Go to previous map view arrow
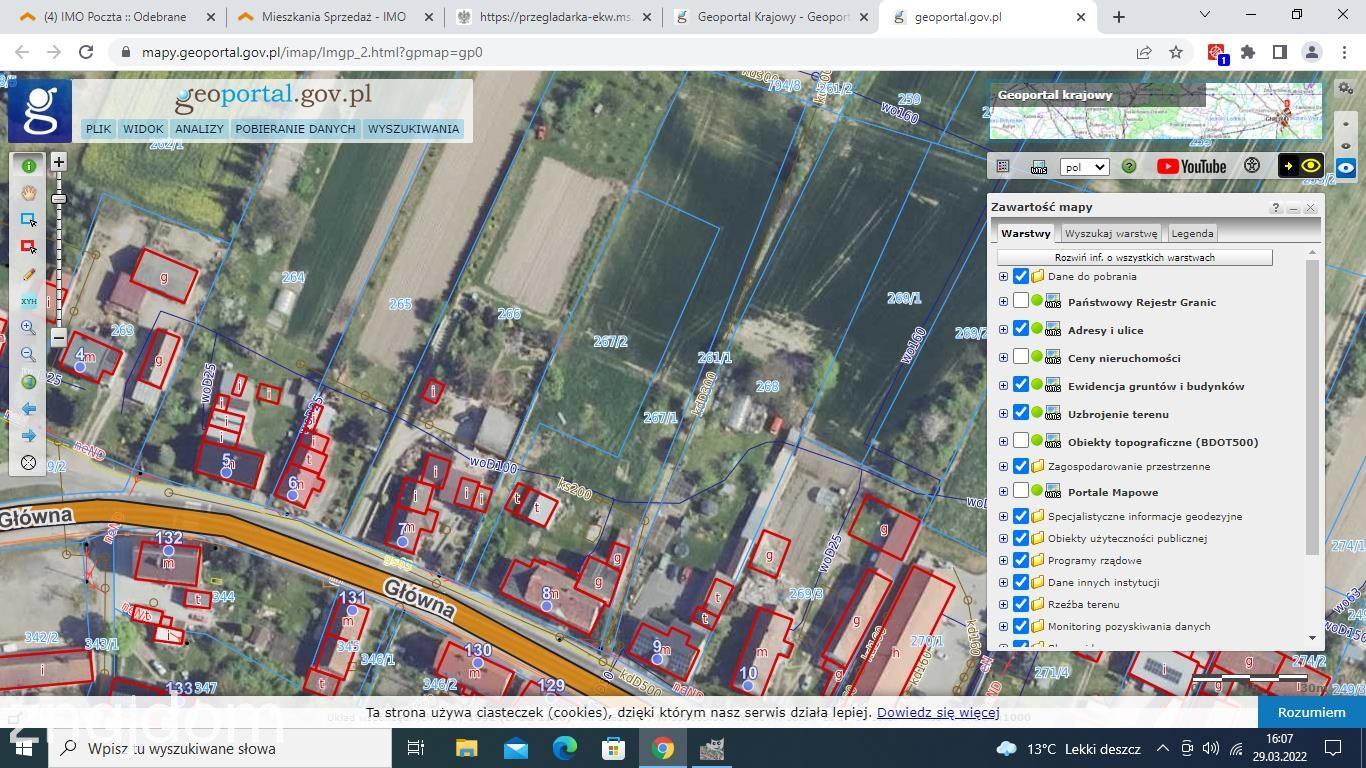This screenshot has height=768, width=1366. coord(28,409)
